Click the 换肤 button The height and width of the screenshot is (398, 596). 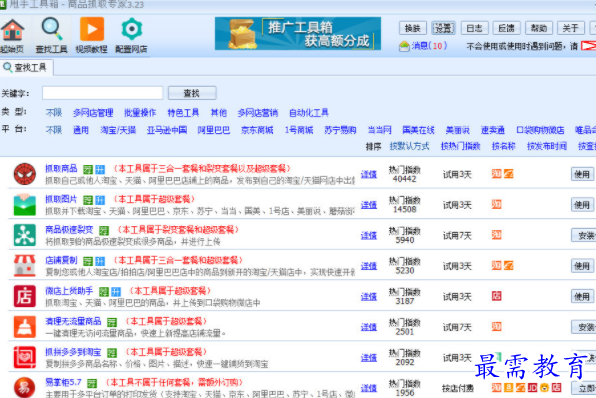pos(412,28)
